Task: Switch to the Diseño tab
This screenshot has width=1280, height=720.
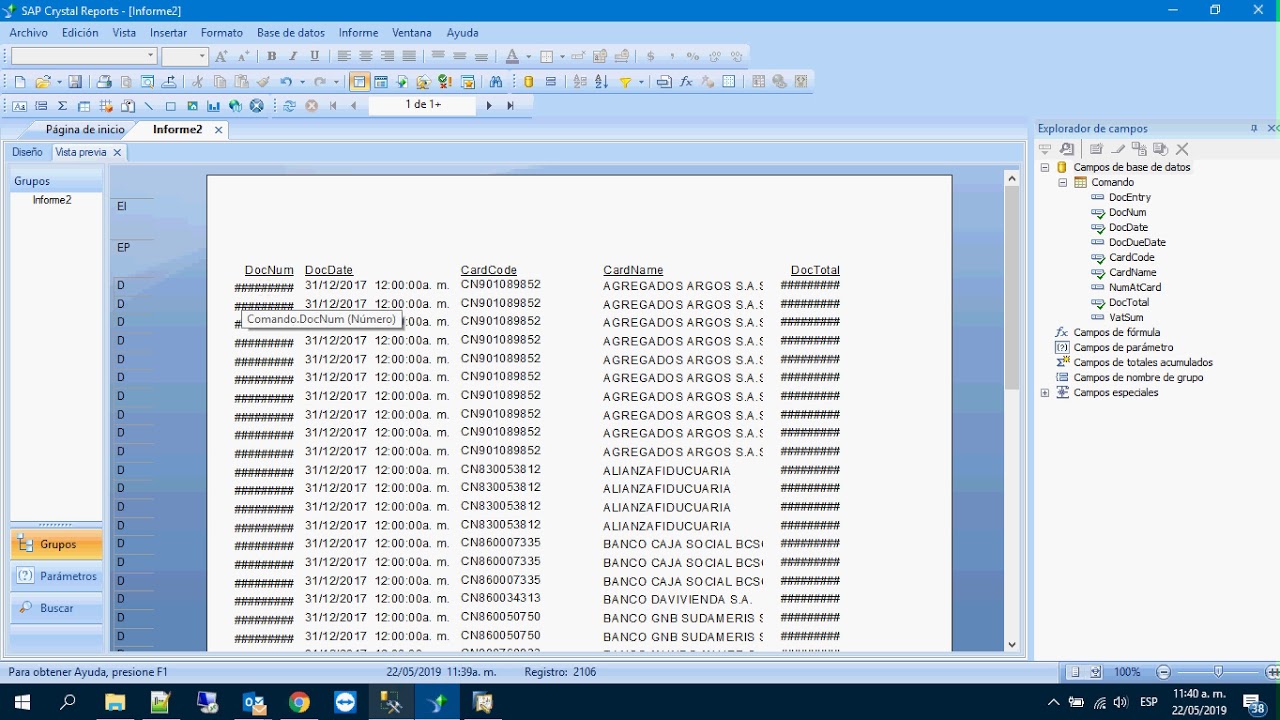Action: coord(27,152)
